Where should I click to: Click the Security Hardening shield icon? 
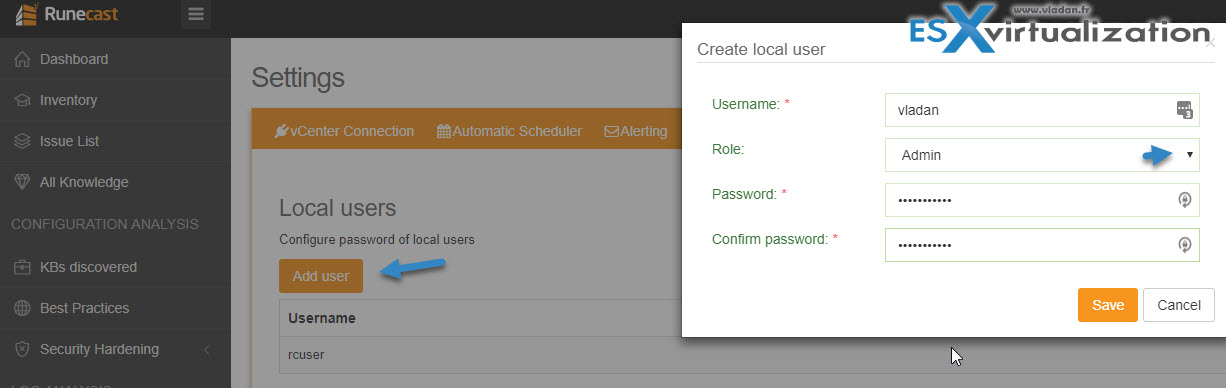coord(22,349)
